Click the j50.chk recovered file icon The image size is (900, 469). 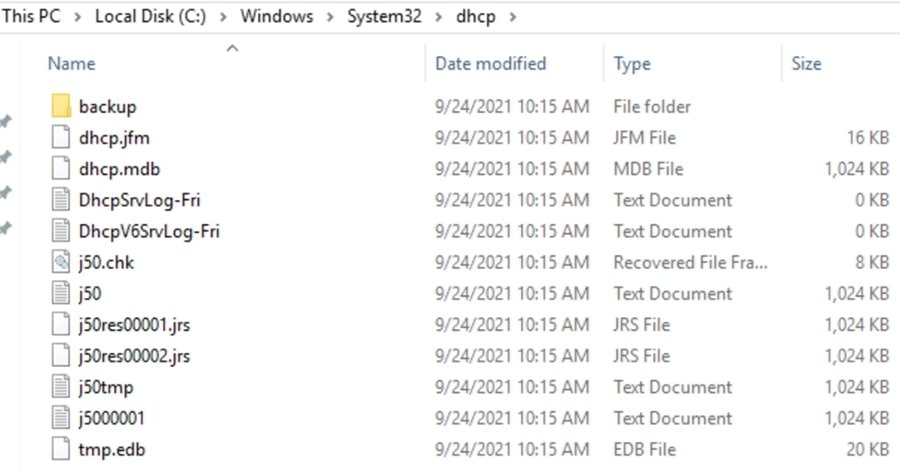pos(60,263)
